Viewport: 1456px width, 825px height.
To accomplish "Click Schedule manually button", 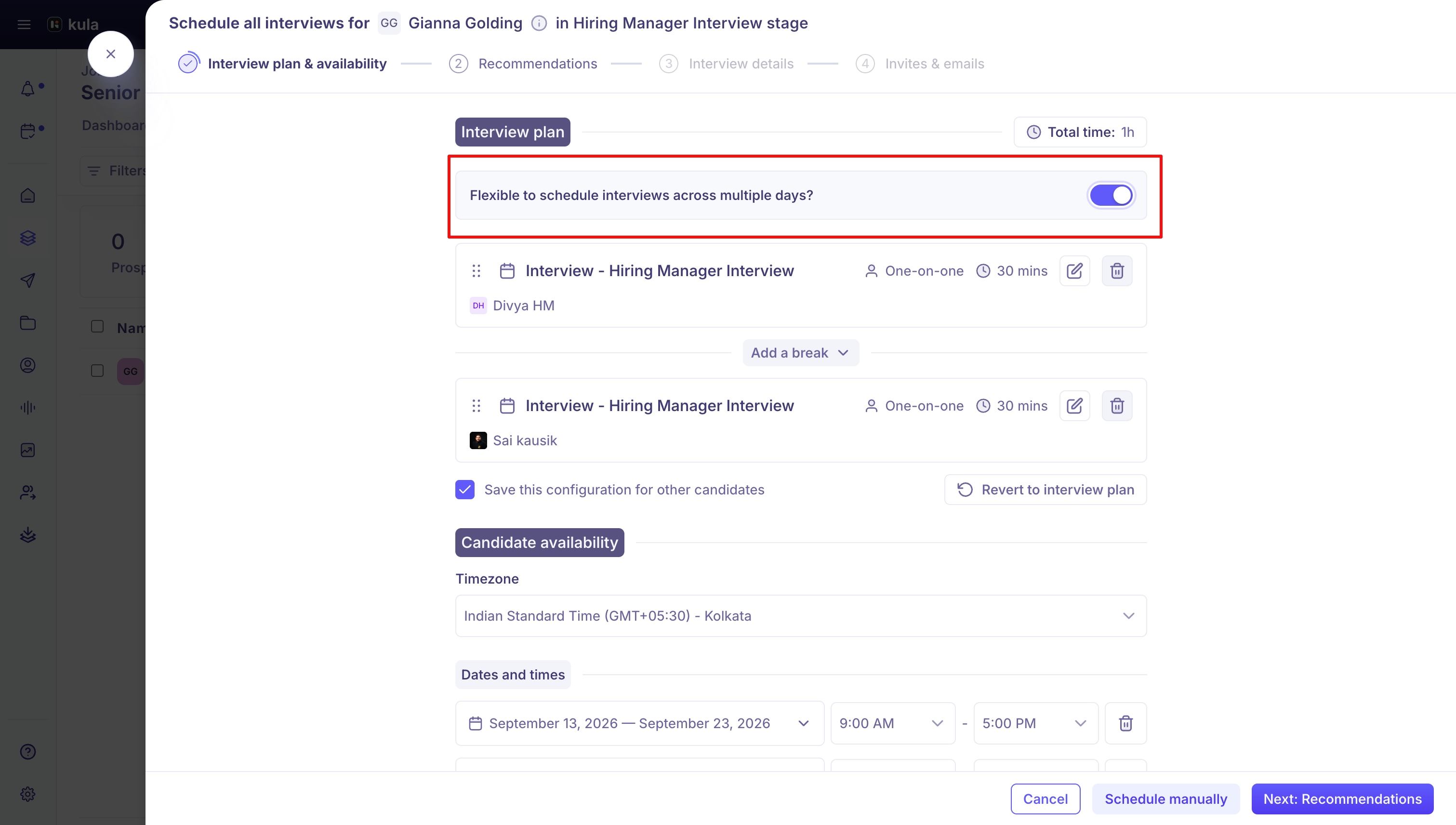I will (1166, 799).
